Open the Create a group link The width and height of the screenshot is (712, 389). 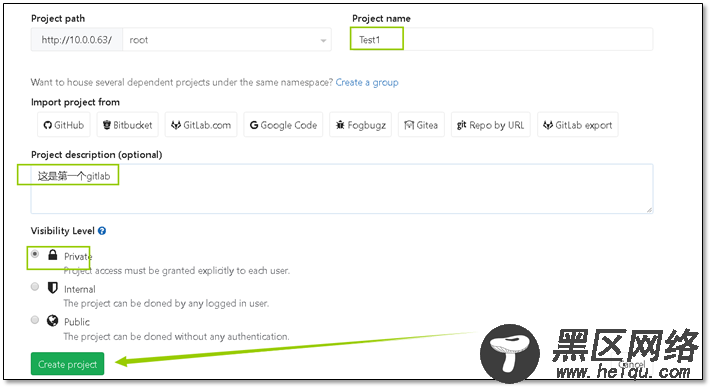(x=367, y=82)
